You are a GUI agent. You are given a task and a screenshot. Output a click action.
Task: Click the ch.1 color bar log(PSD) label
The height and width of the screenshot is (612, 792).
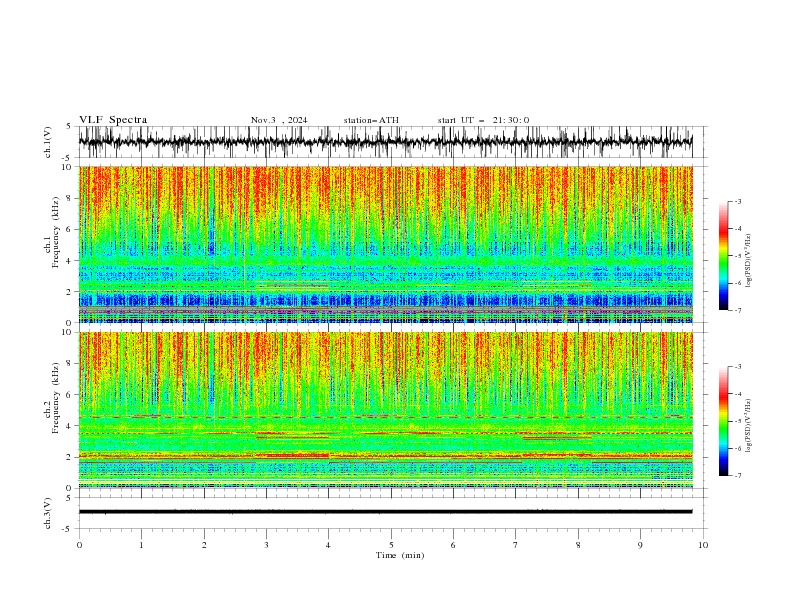[748, 261]
